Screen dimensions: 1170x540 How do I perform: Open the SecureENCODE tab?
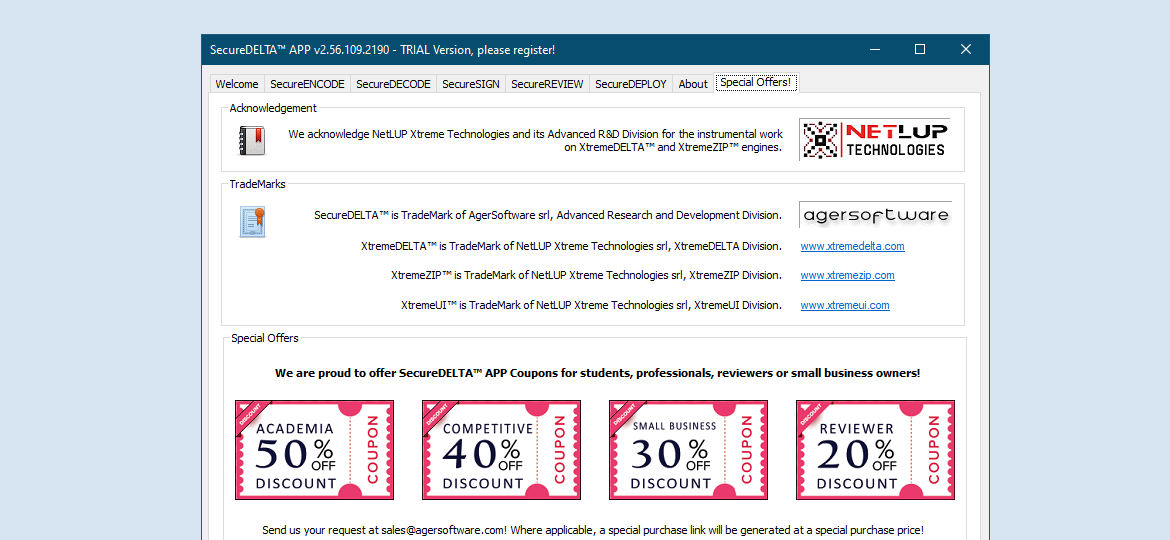[307, 84]
